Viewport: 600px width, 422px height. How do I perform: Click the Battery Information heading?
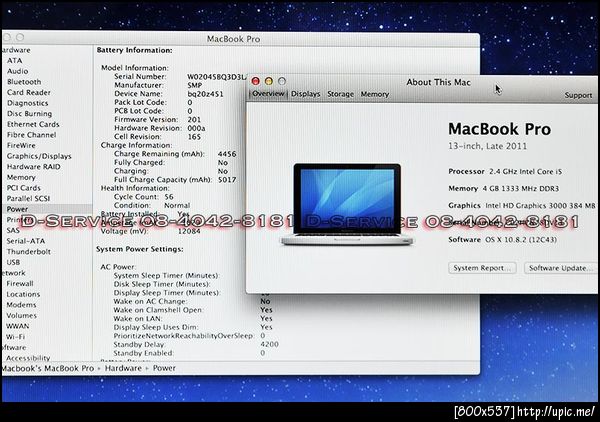(134, 50)
